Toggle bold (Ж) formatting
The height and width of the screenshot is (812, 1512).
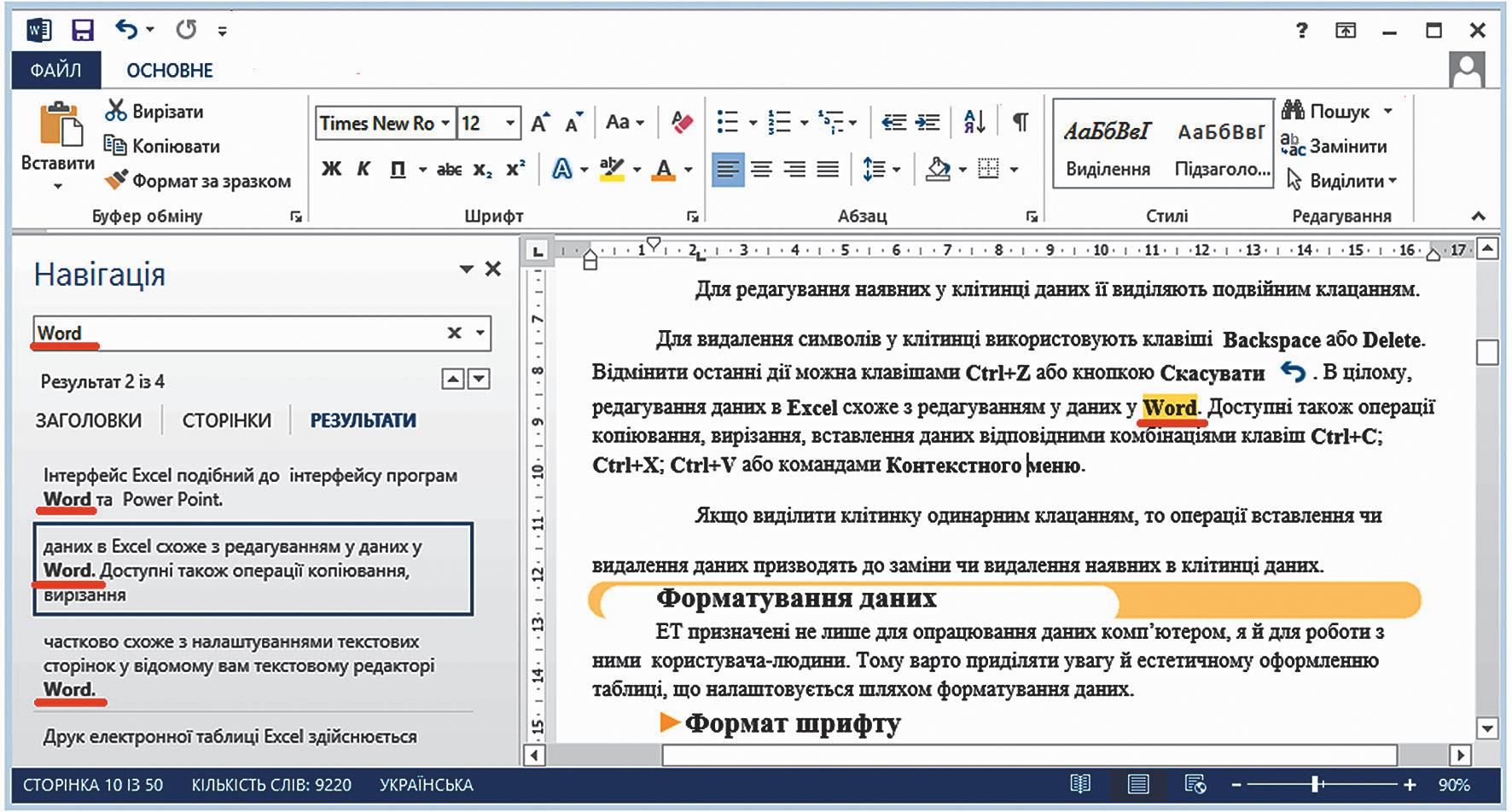(x=331, y=169)
